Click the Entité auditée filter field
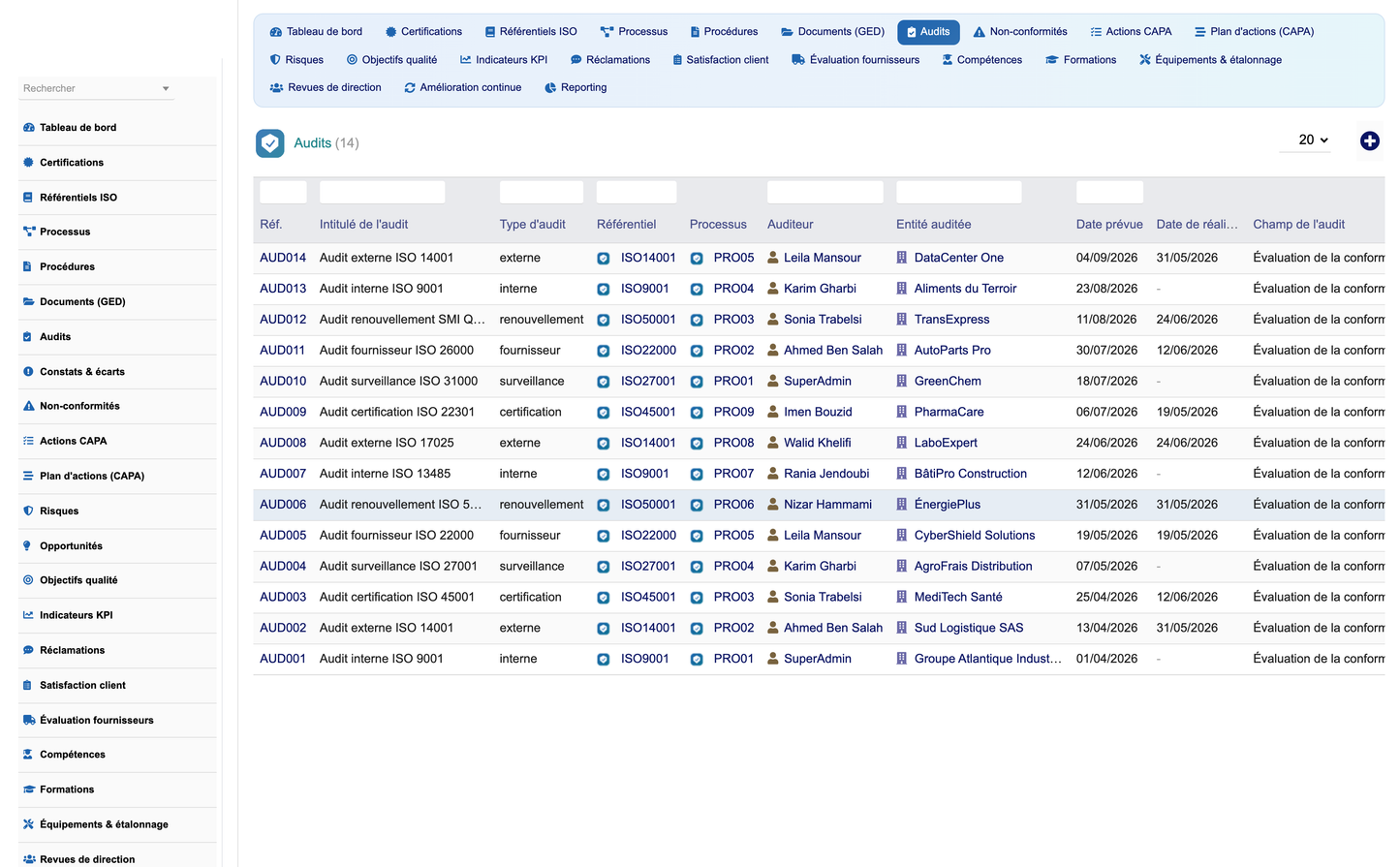1400x867 pixels. (x=959, y=192)
